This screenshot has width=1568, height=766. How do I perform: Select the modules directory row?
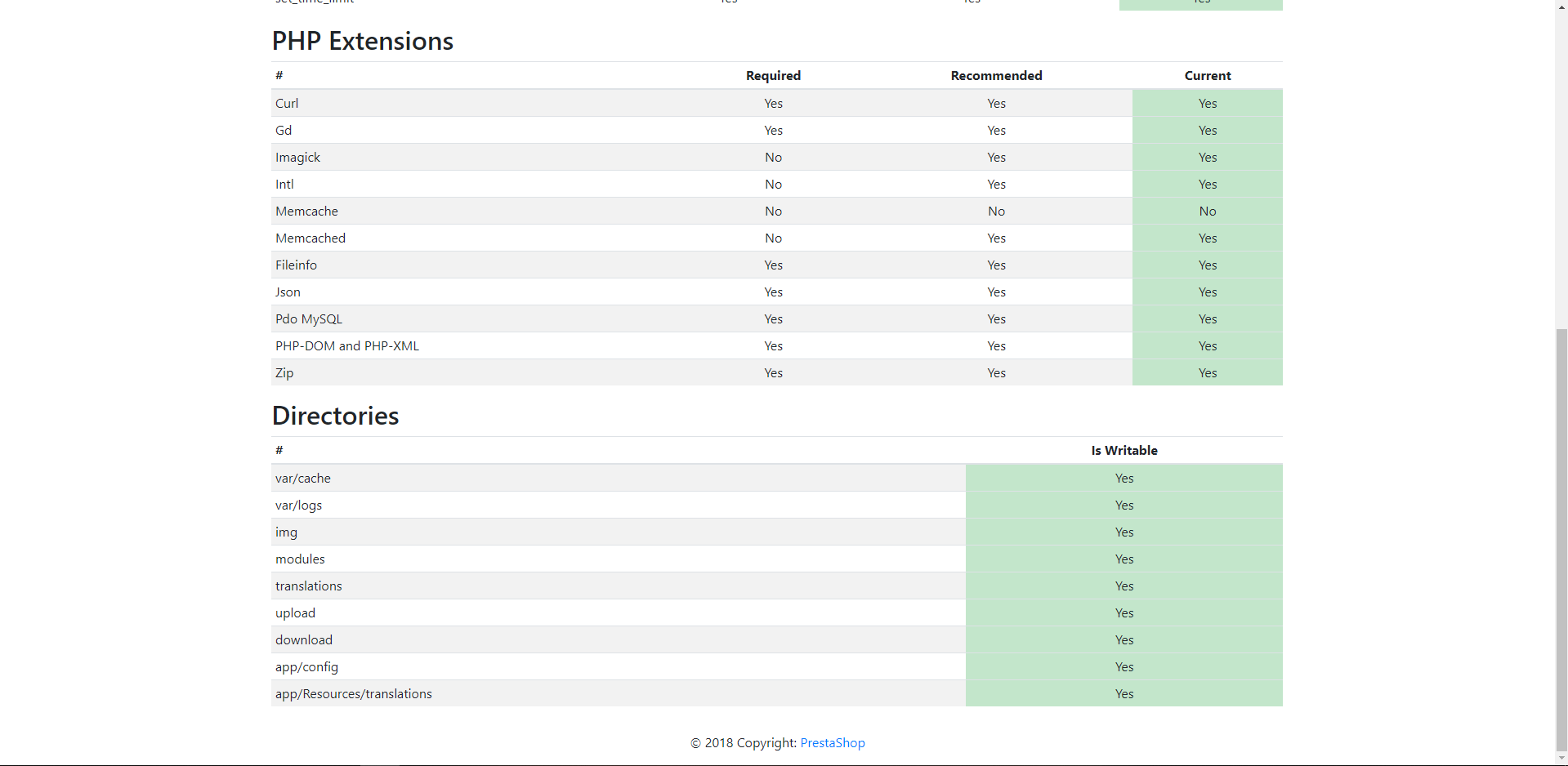tap(300, 559)
